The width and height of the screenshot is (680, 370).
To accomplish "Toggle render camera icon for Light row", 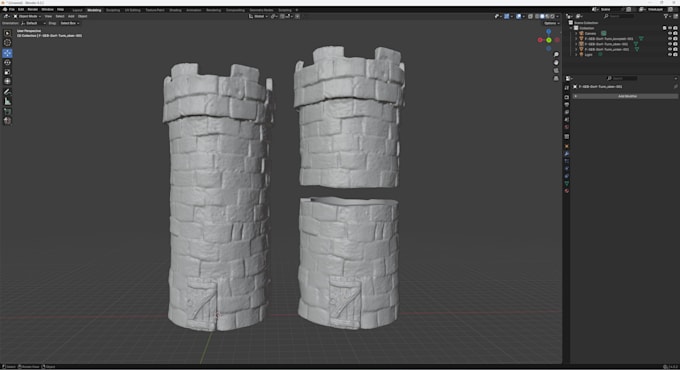I will [675, 55].
